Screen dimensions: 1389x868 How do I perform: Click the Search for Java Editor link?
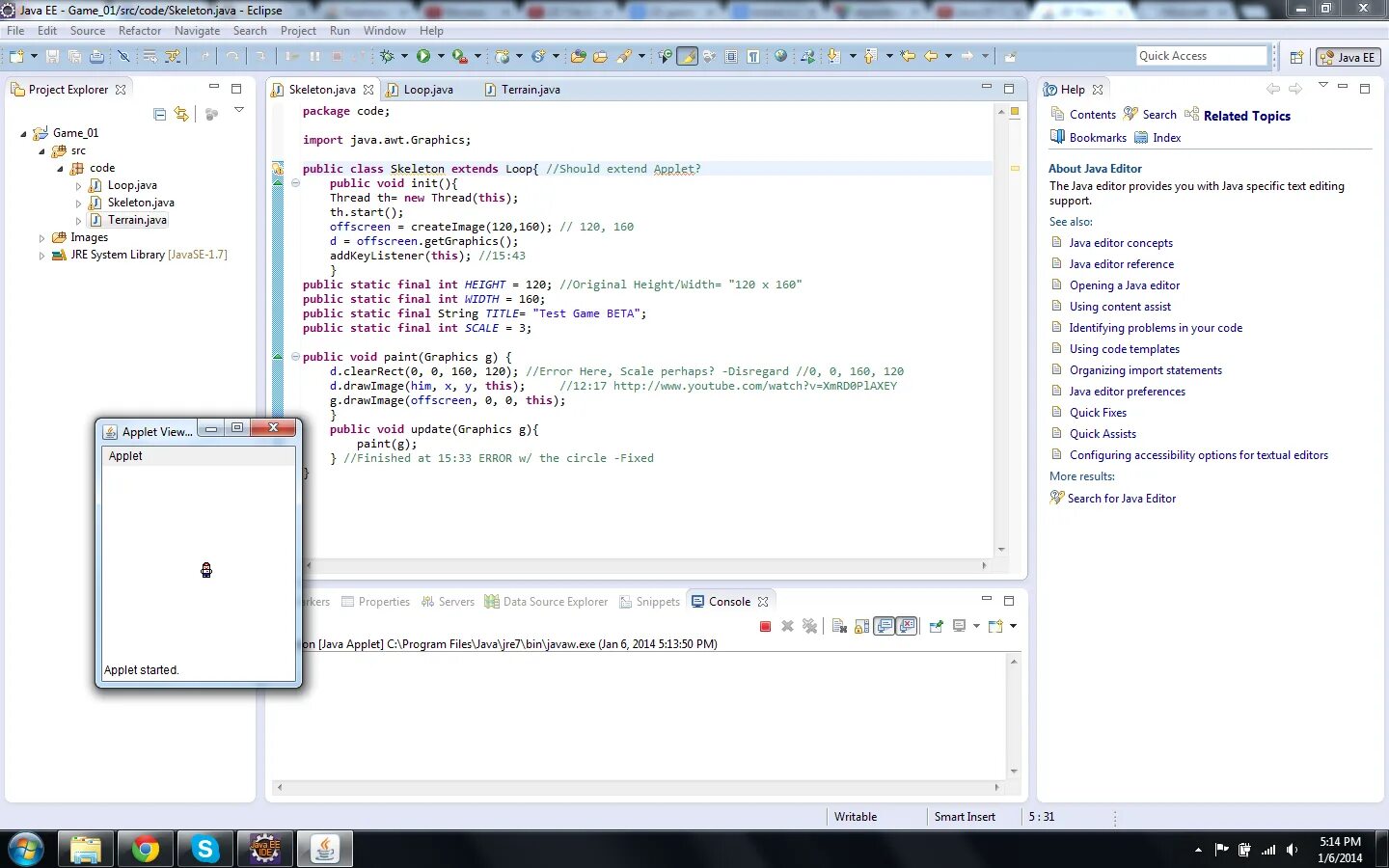pos(1122,499)
